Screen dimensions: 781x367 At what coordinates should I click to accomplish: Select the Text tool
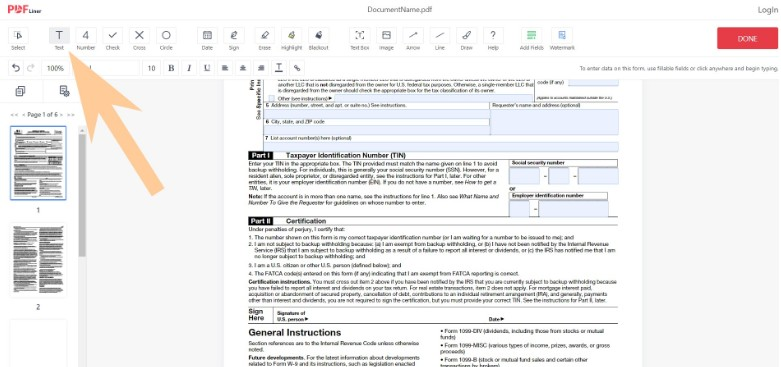tap(59, 36)
